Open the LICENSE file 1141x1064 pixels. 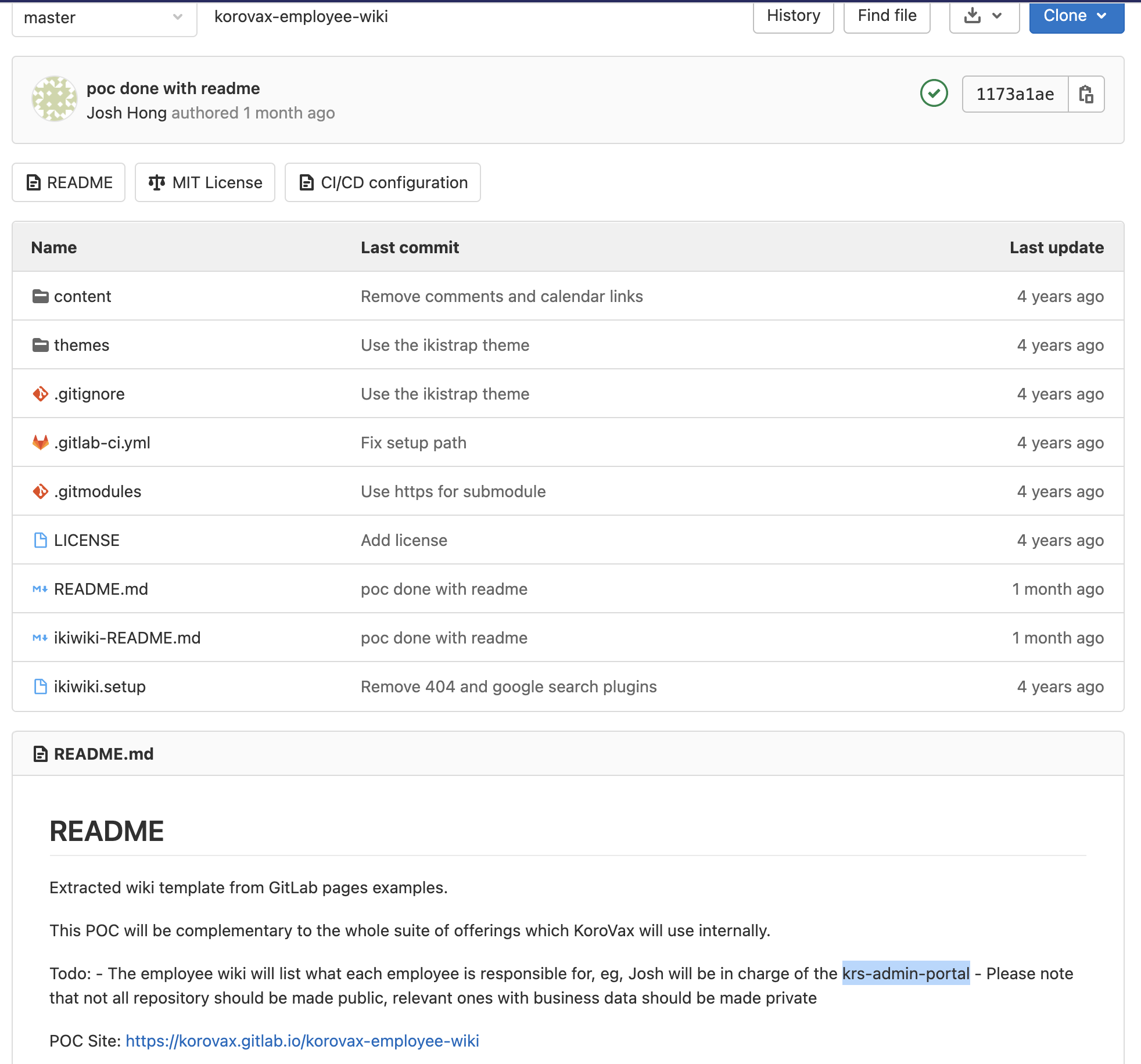point(87,540)
